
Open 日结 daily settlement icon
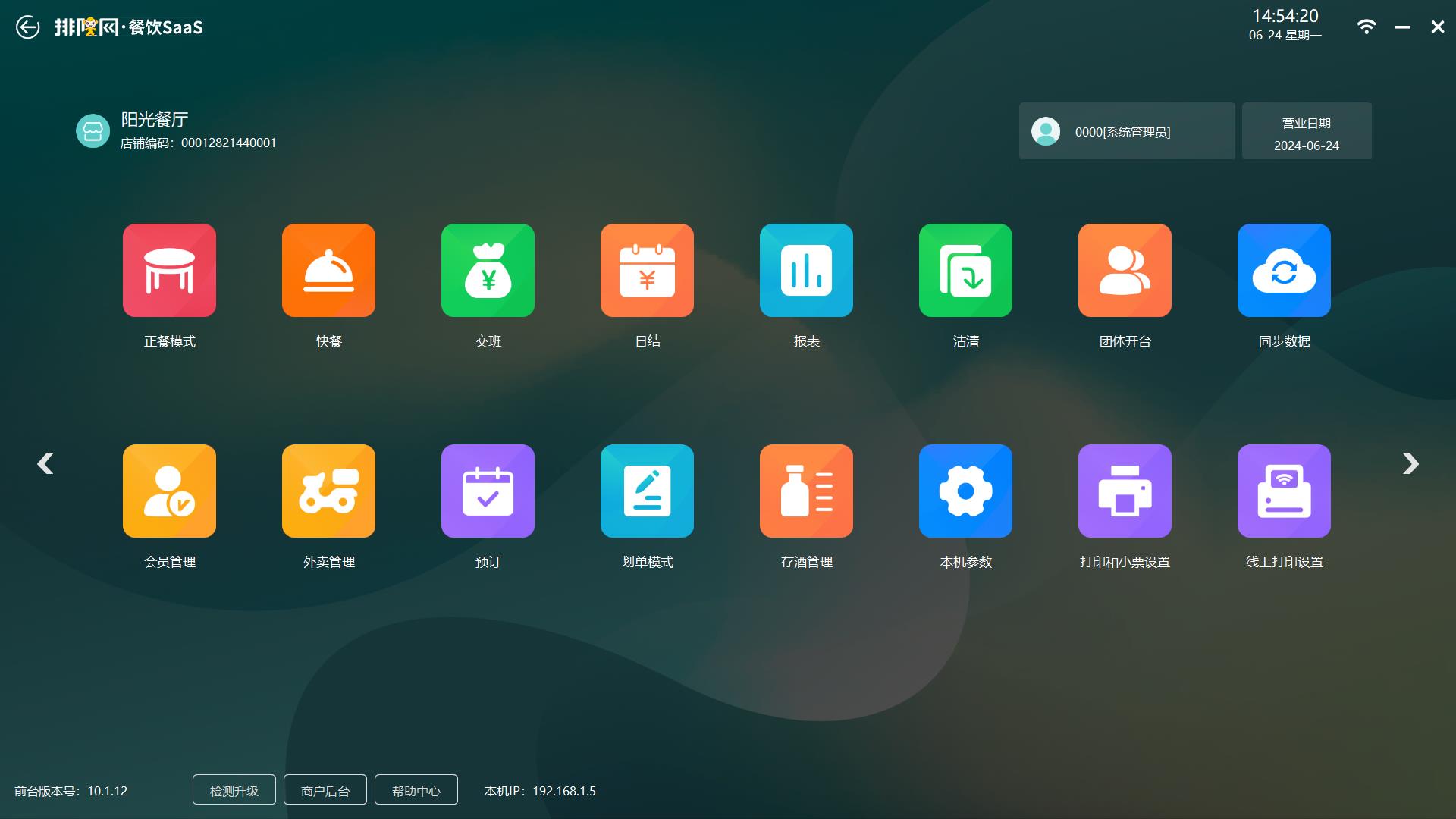tap(647, 270)
